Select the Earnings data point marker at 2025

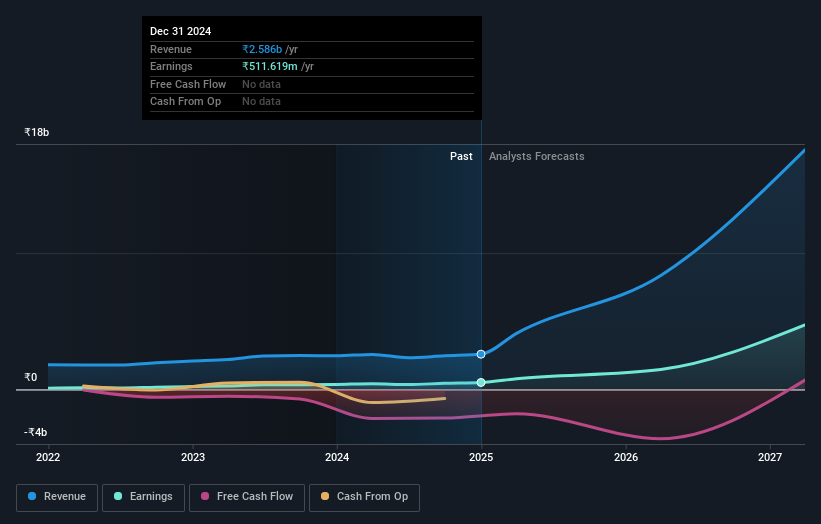coord(481,383)
